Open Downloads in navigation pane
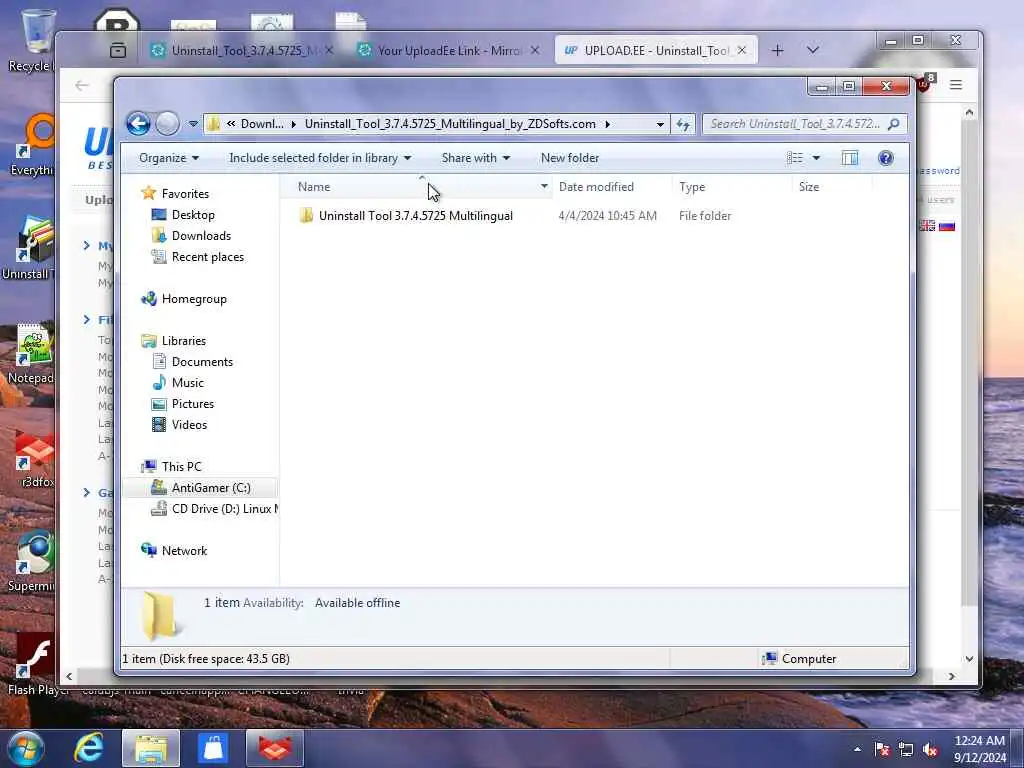Screen dimensions: 1024x768 tap(201, 236)
